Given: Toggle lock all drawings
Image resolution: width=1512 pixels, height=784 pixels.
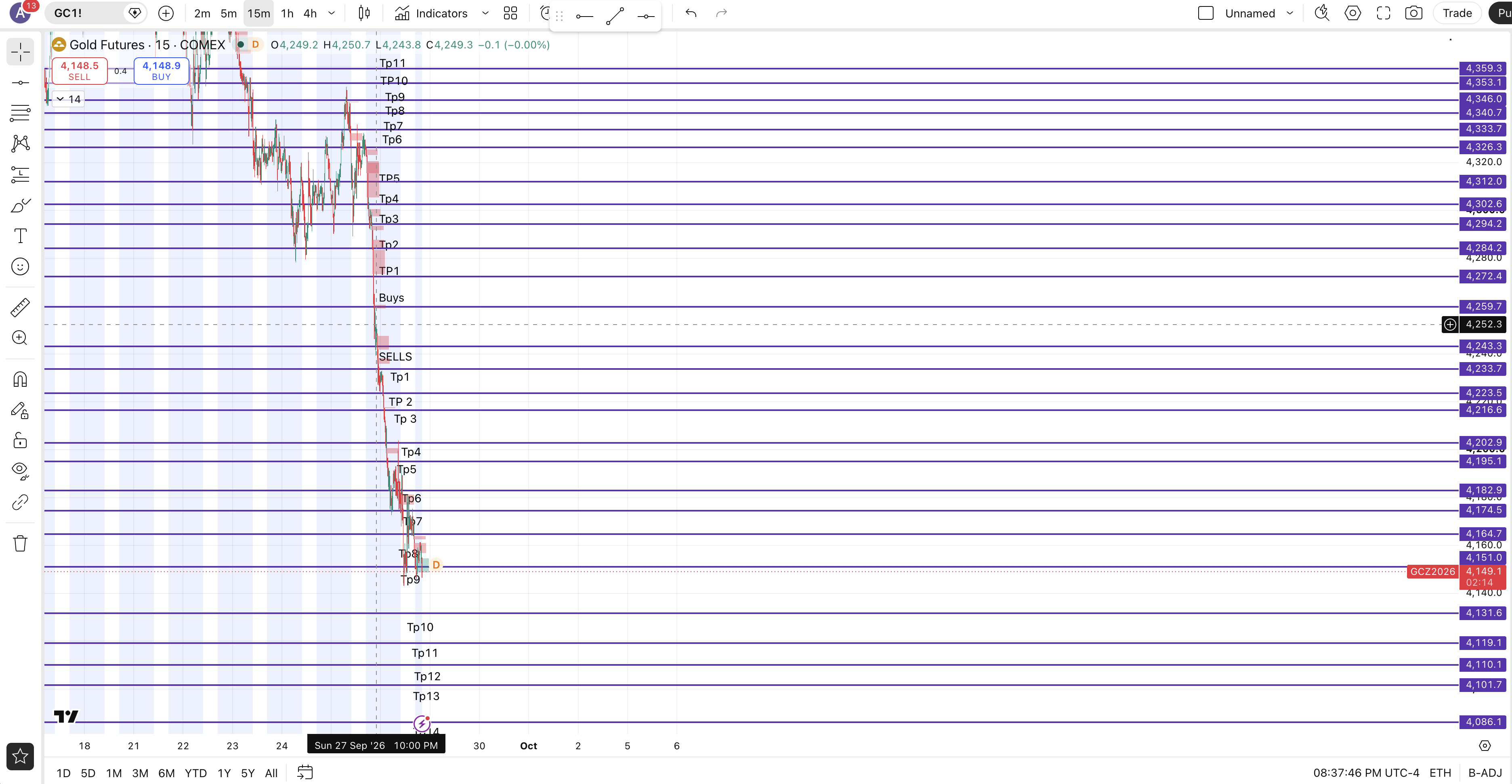Looking at the screenshot, I should tap(20, 440).
